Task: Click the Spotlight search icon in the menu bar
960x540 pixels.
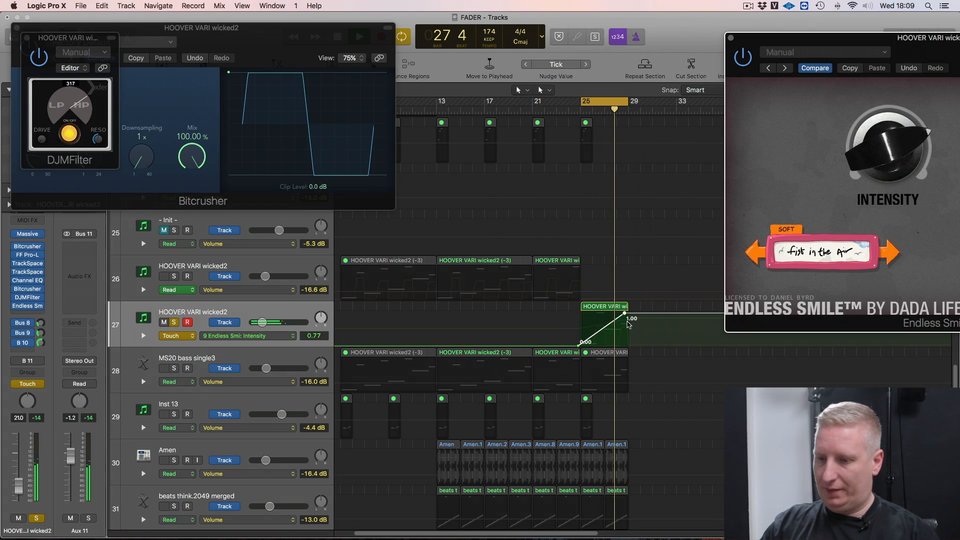Action: pos(928,6)
